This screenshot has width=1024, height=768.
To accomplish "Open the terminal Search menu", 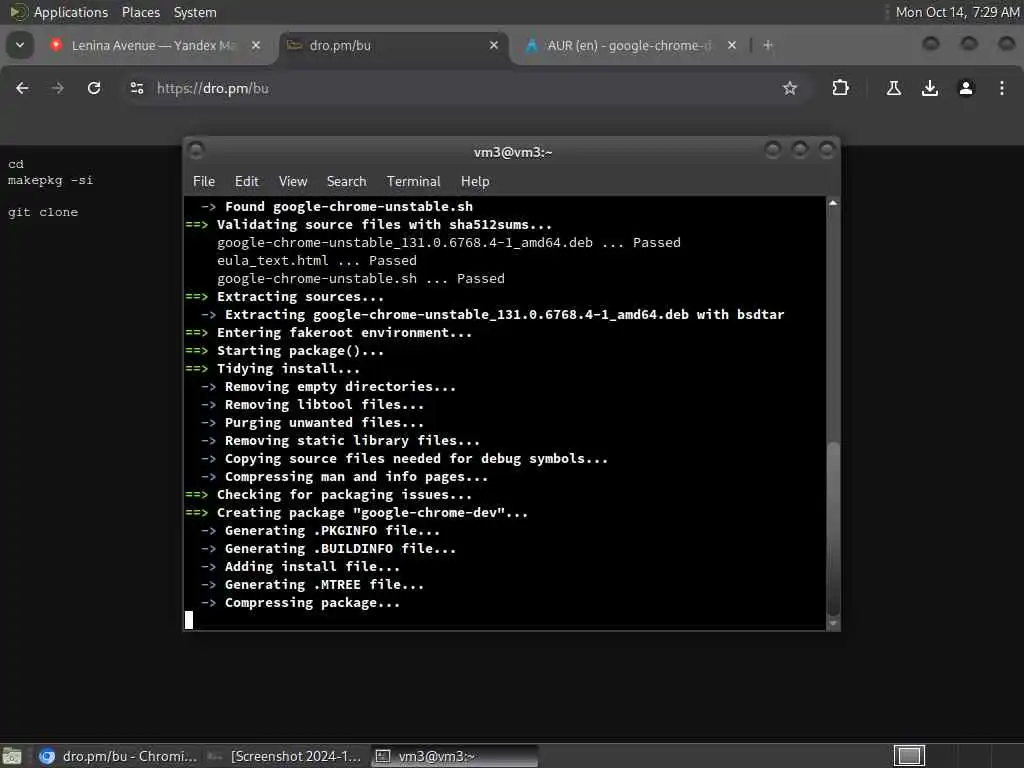I will click(346, 182).
